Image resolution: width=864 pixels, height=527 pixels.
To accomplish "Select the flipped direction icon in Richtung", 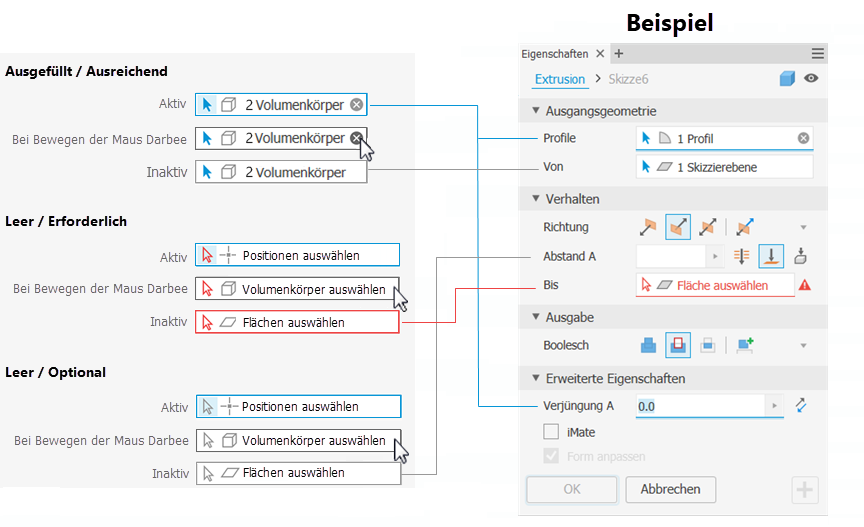I will tap(677, 227).
